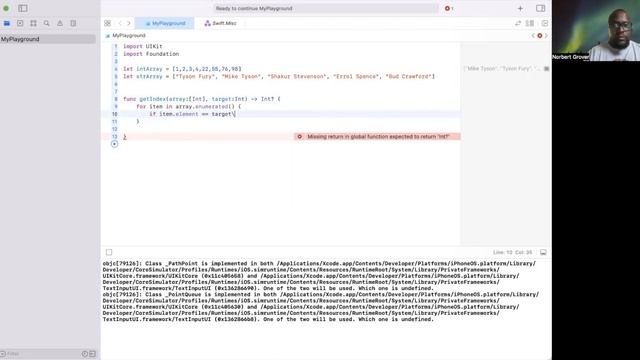
Task: Click the '_PointQueue' console log message
Action: [321, 307]
